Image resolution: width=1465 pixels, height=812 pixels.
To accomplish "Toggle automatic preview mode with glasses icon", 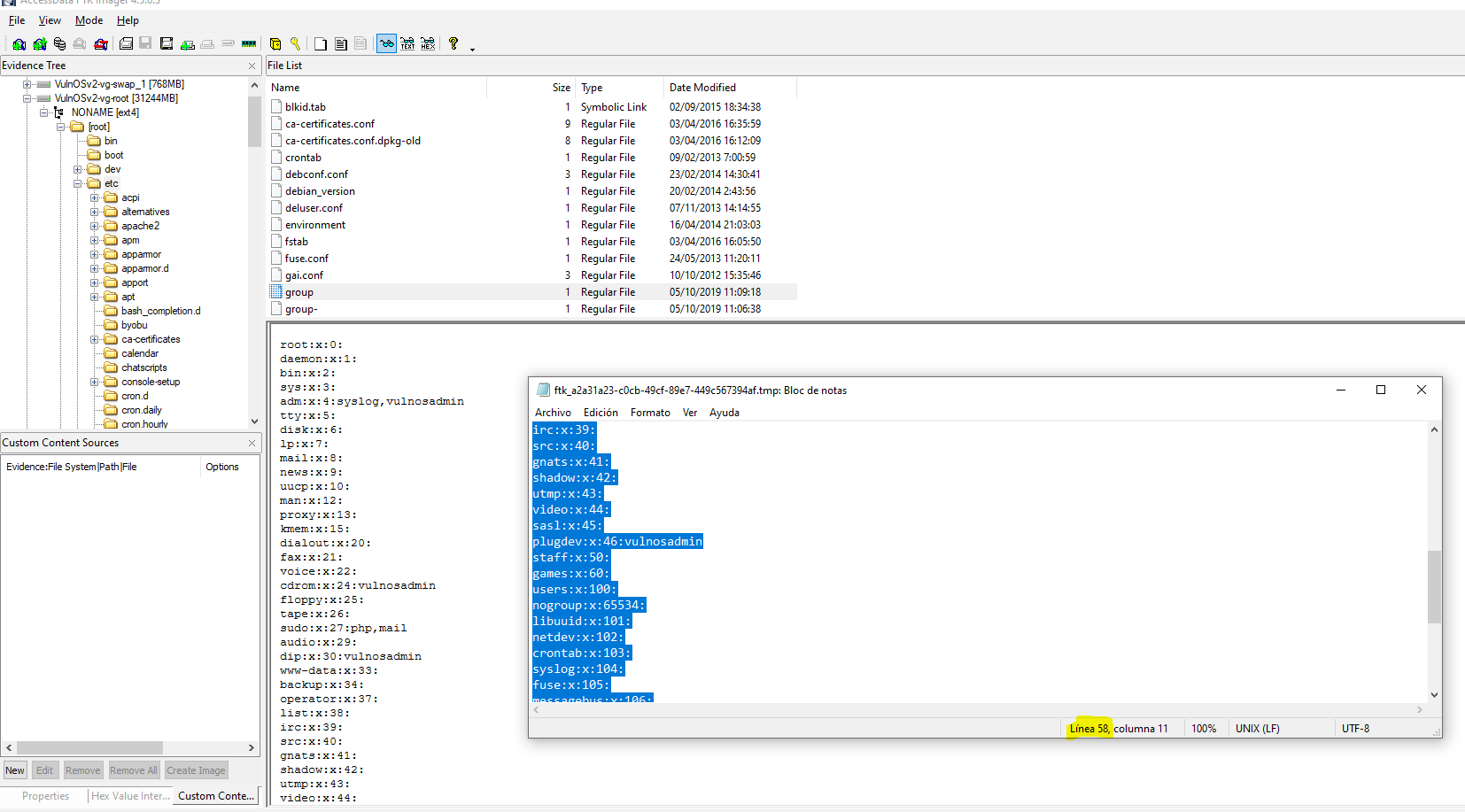I will point(386,44).
